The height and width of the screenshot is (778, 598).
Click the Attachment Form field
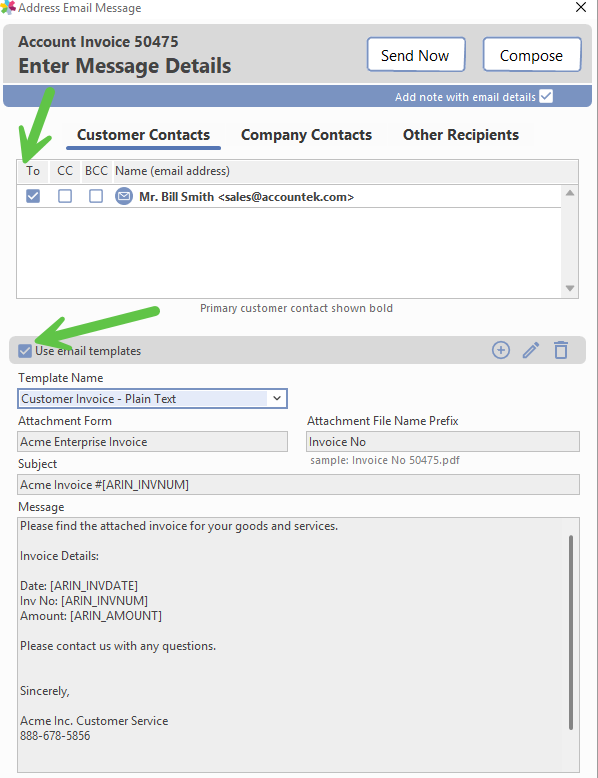click(152, 442)
